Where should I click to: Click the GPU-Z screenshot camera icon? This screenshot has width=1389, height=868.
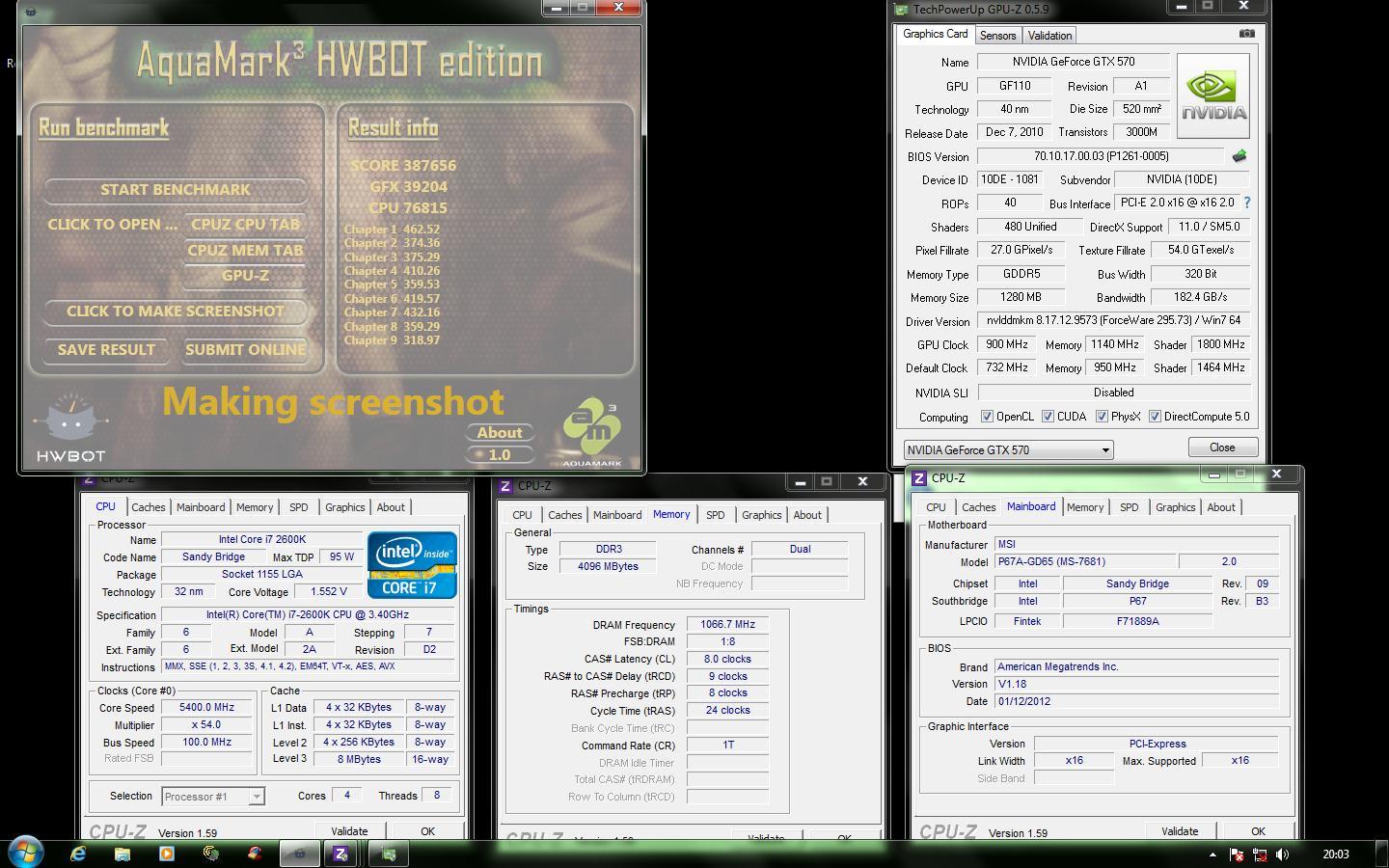(x=1246, y=34)
